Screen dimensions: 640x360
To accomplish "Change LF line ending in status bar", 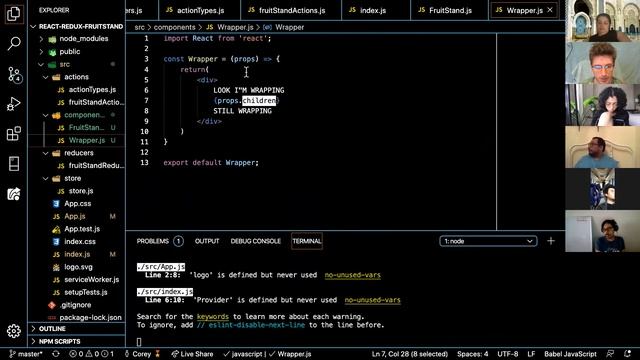I will click(531, 354).
